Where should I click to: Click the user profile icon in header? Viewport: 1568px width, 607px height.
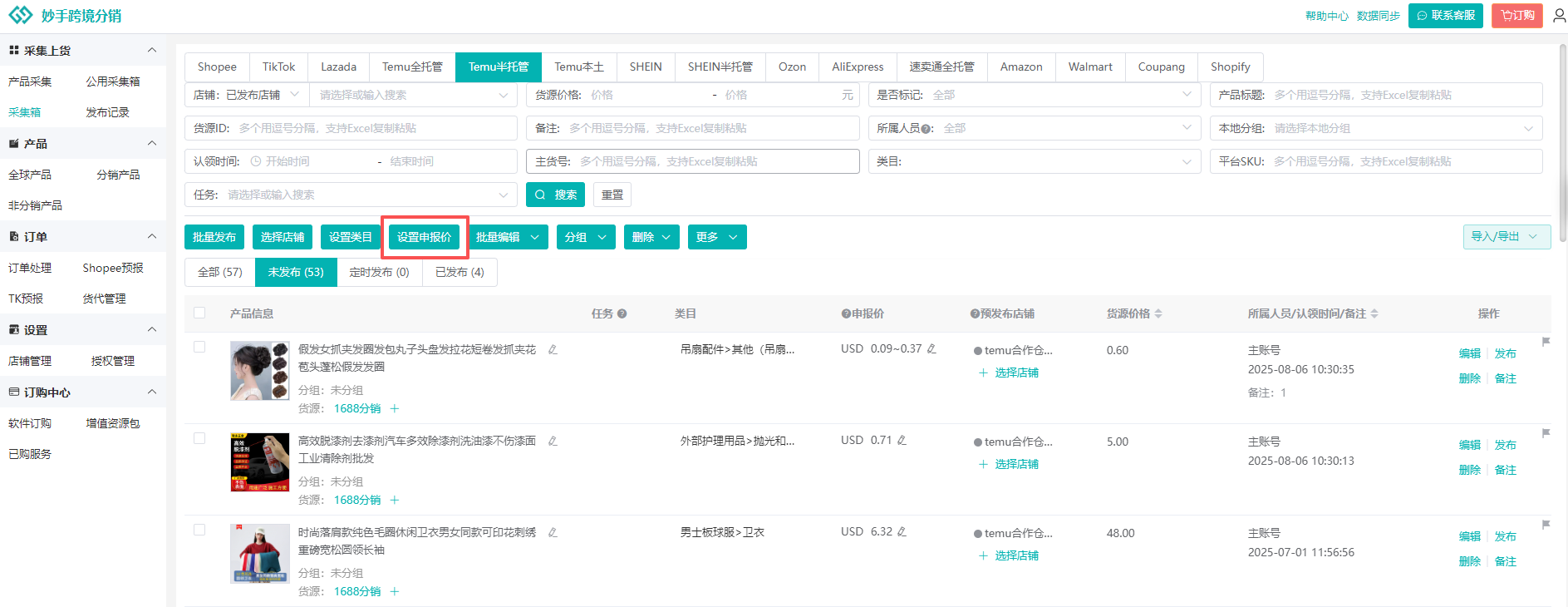click(x=1559, y=16)
